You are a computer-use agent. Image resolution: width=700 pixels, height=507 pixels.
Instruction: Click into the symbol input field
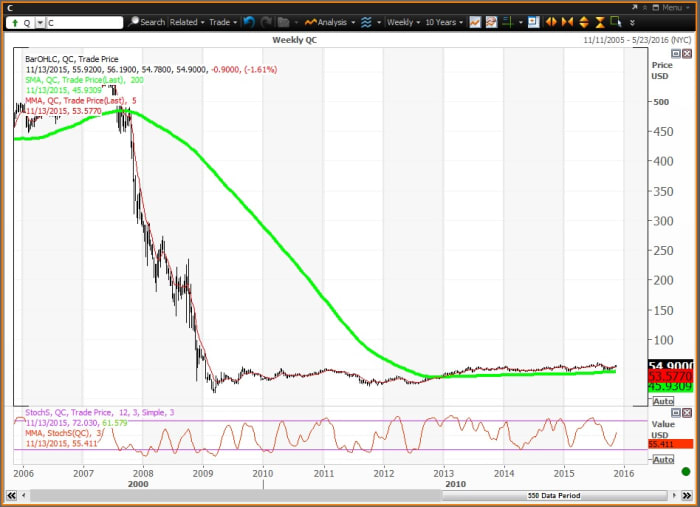84,23
